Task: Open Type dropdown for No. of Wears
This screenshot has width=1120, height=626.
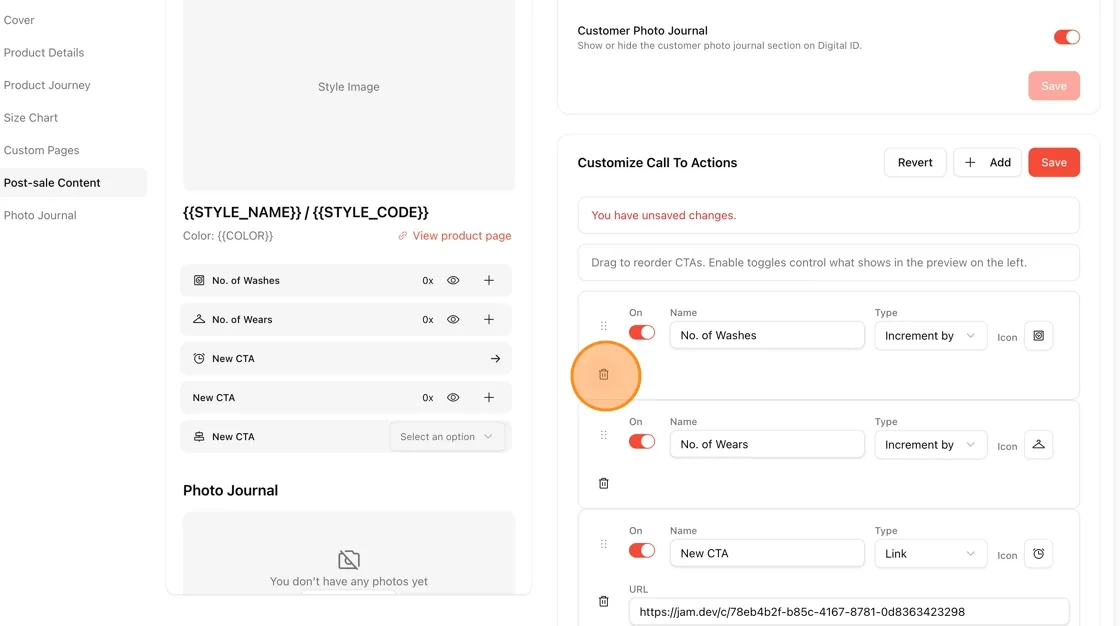Action: (x=930, y=444)
